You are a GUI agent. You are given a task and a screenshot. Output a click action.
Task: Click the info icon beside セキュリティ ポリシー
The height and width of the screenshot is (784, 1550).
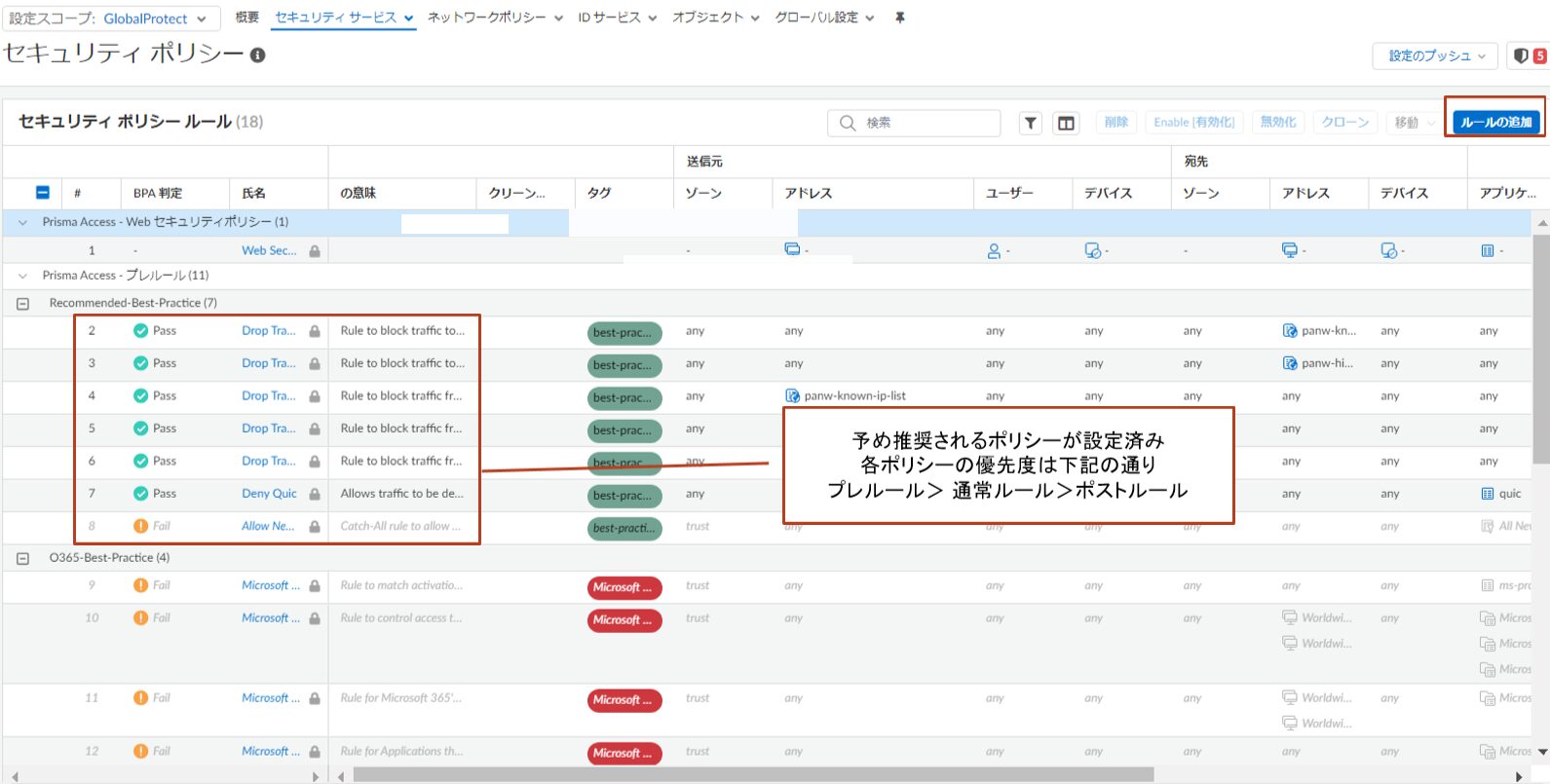[258, 56]
